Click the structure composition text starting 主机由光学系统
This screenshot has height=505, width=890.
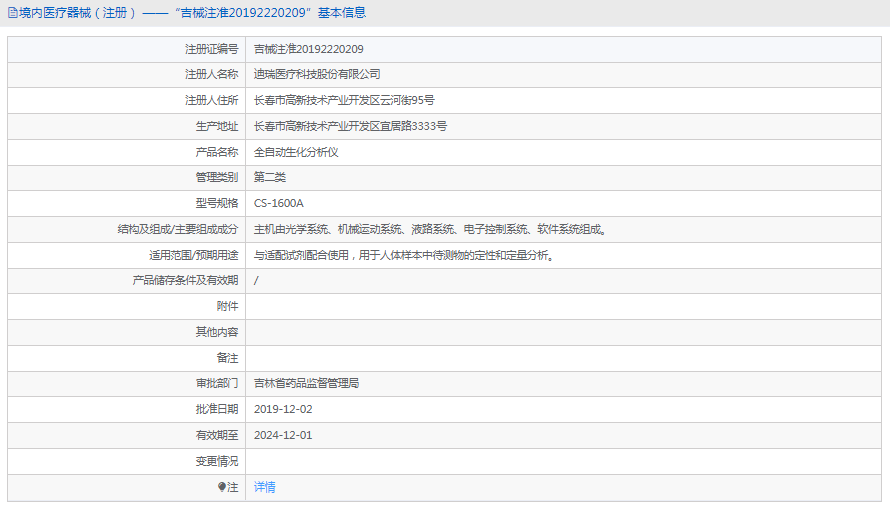[430, 229]
